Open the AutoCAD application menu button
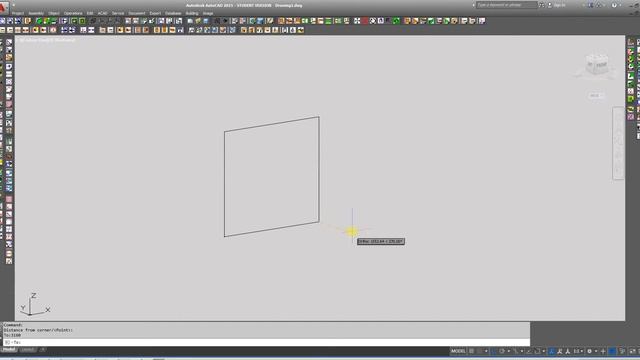640x360 pixels. pos(3,8)
